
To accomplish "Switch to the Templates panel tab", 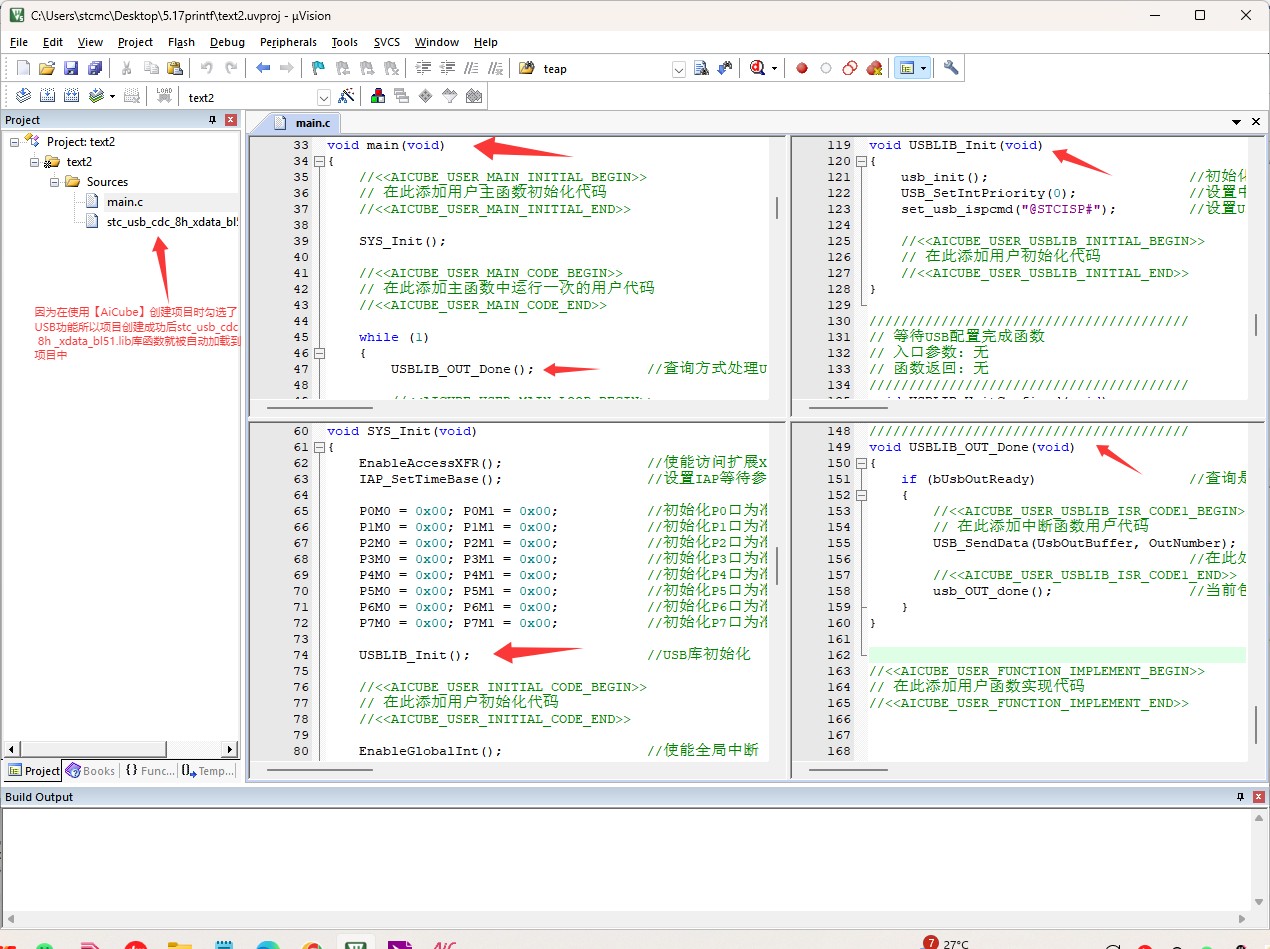I will (x=207, y=771).
